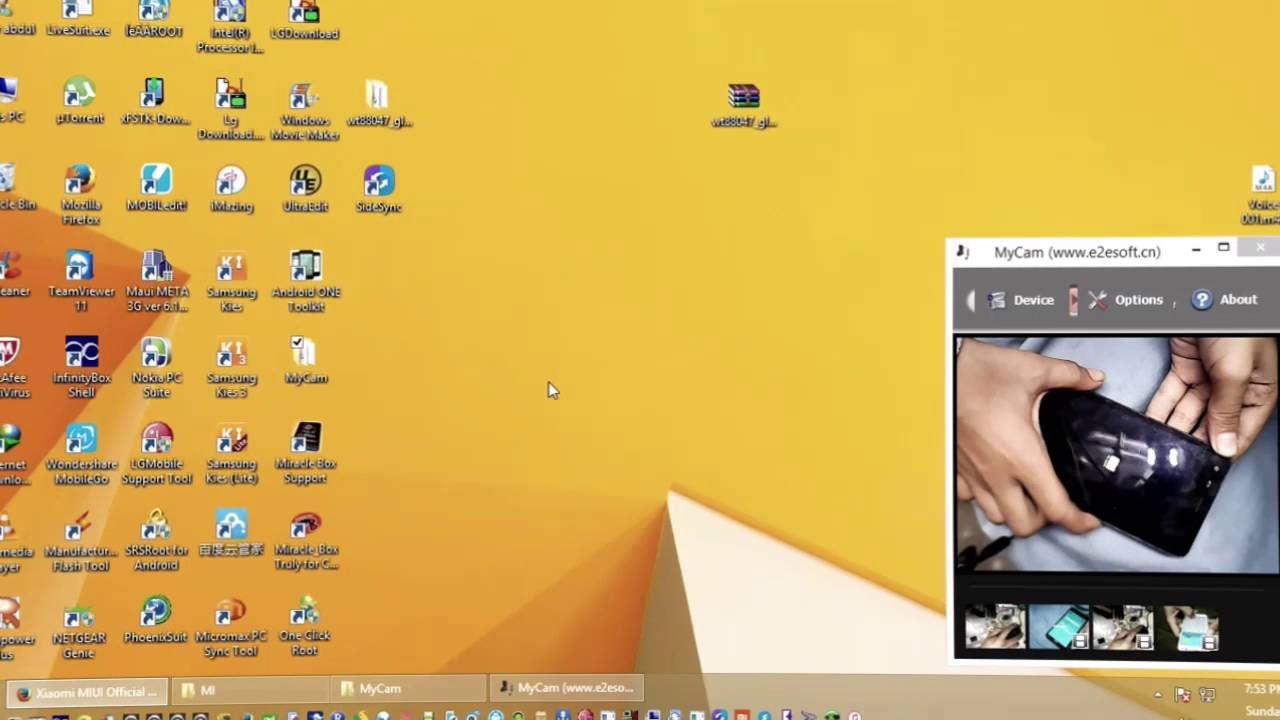The image size is (1280, 720).
Task: Open the LiveSuit.exe desktop icon
Action: (x=78, y=18)
